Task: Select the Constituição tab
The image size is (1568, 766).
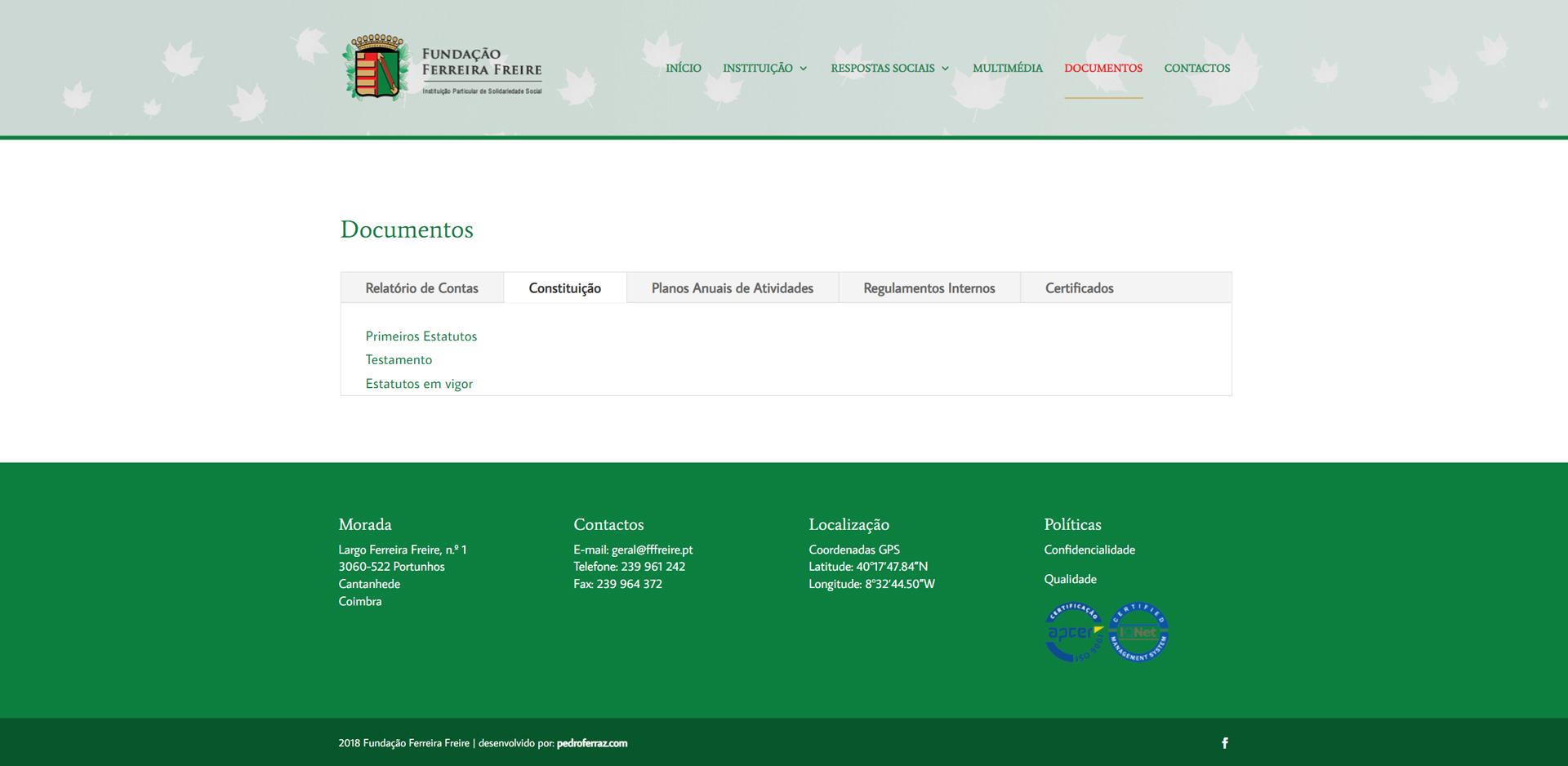Action: coord(564,288)
